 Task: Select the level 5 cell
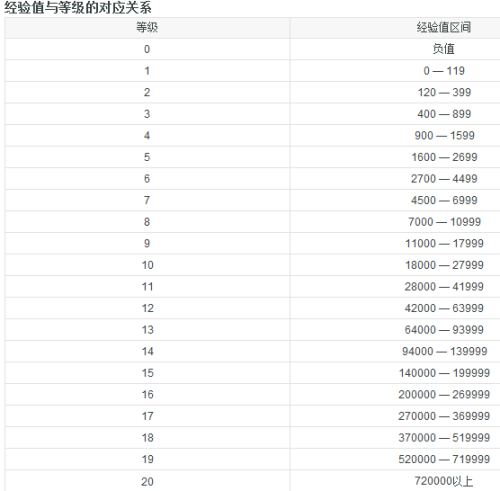[x=147, y=157]
